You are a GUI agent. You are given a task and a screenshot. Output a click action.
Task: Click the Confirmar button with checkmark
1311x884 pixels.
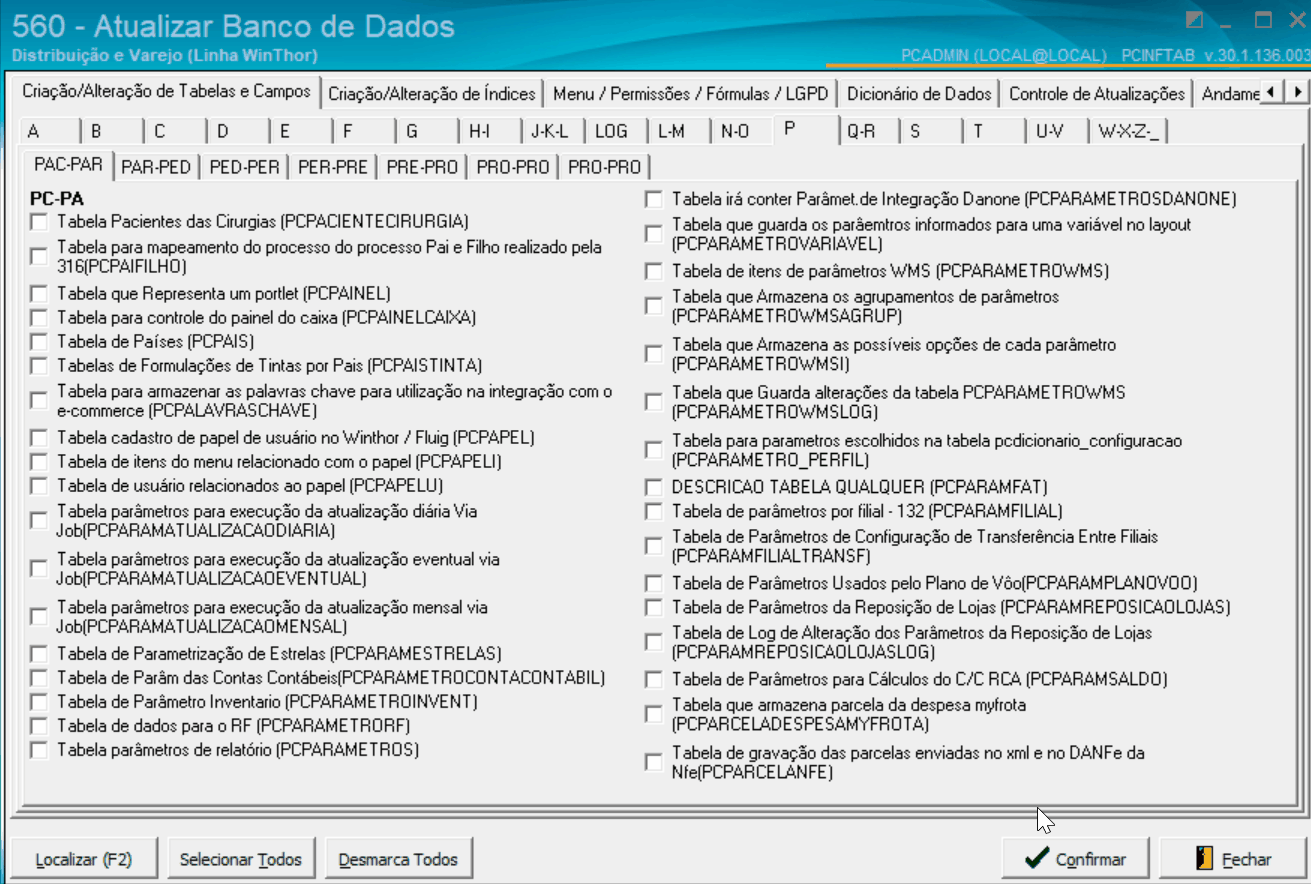tap(1077, 859)
